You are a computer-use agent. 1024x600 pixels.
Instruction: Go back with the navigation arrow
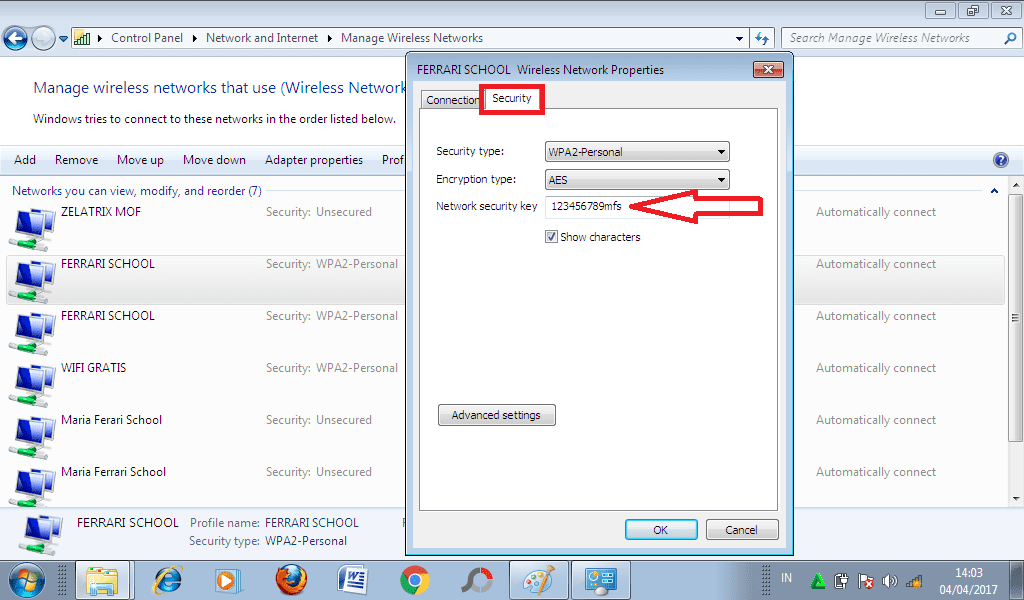pos(15,39)
